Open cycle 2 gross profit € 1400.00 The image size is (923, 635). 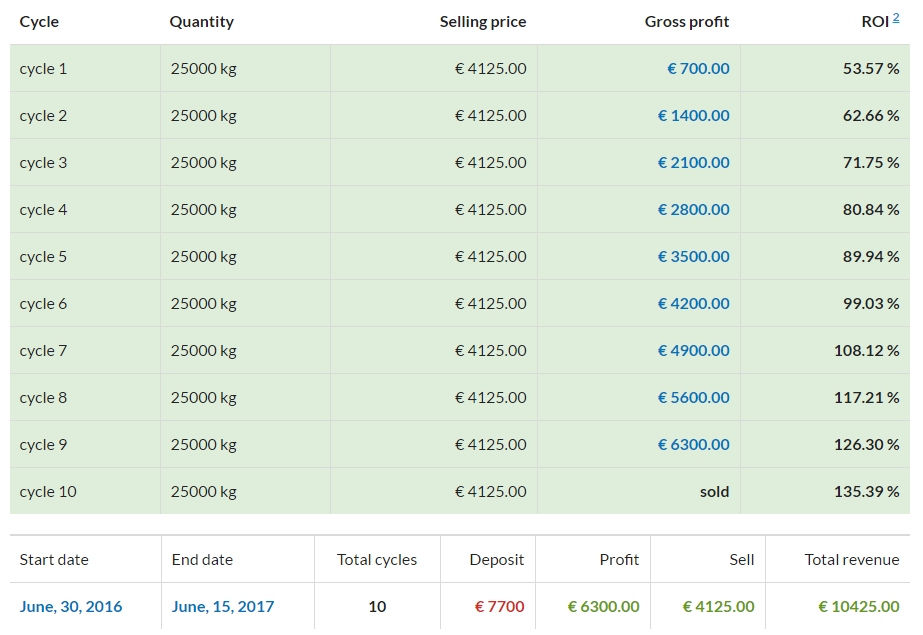(693, 116)
